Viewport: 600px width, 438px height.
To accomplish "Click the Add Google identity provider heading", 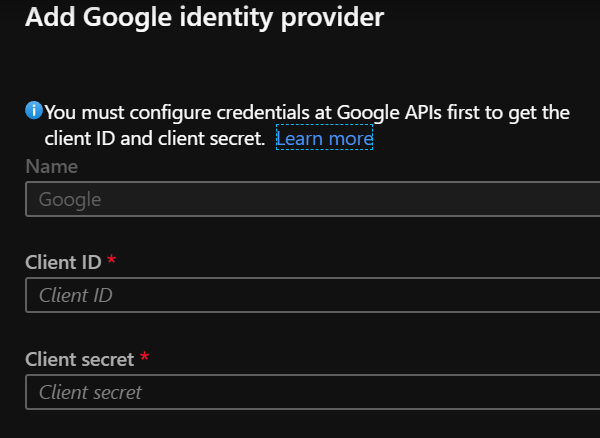I will click(x=204, y=18).
